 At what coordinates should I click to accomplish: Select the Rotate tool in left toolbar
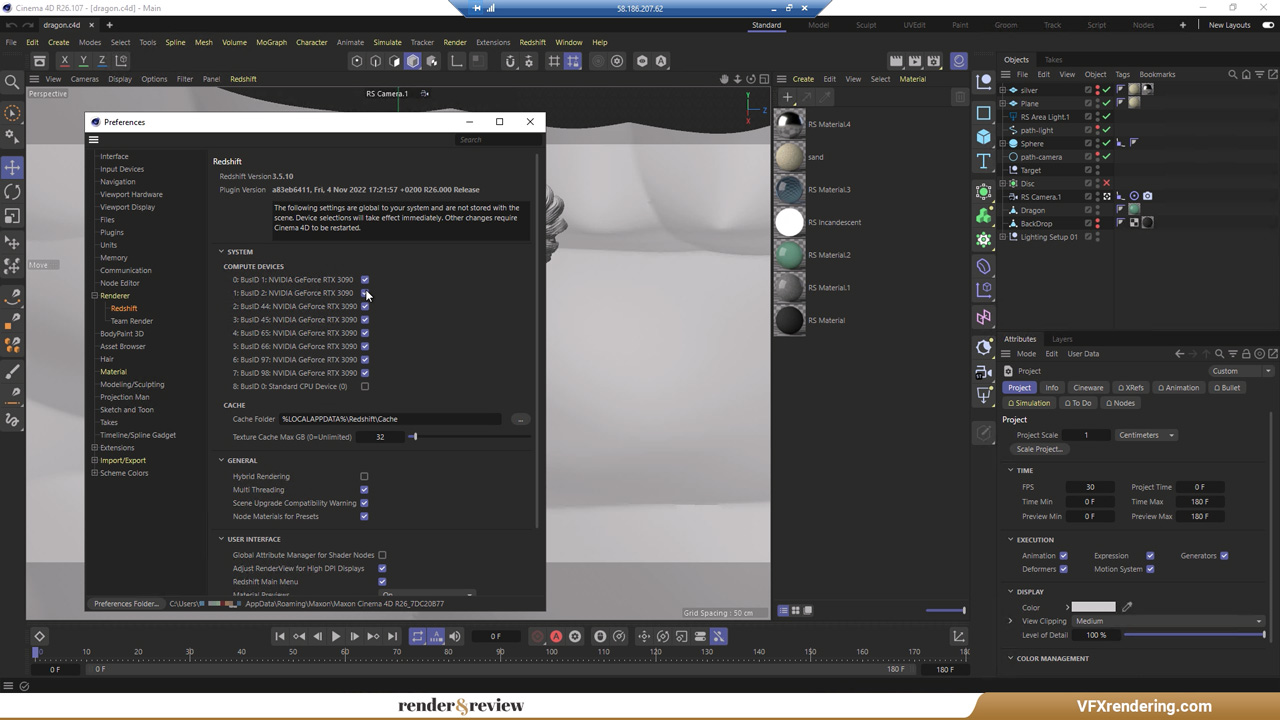tap(12, 192)
